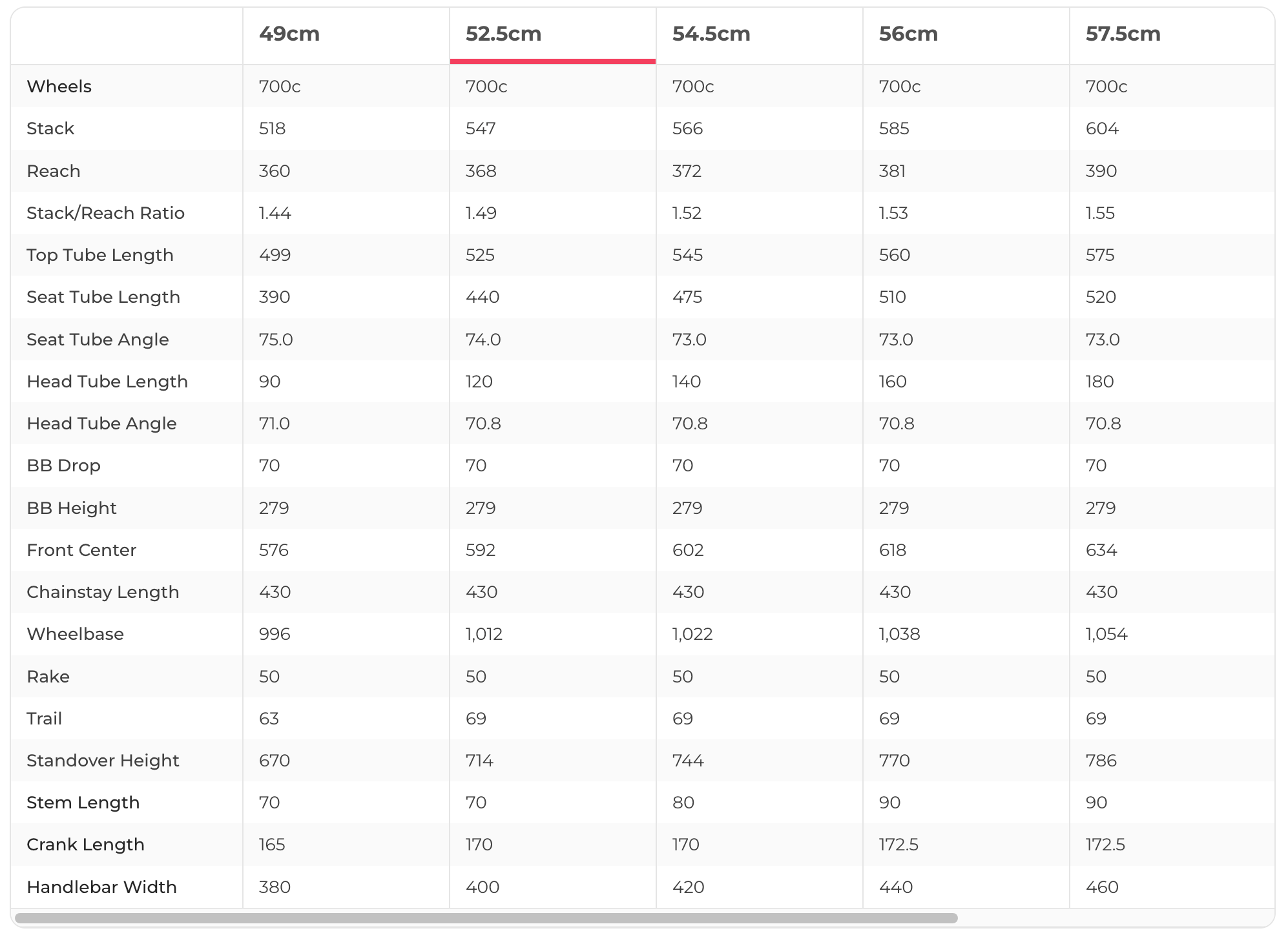Select the 49cm size column header
The height and width of the screenshot is (944, 1288).
click(289, 34)
